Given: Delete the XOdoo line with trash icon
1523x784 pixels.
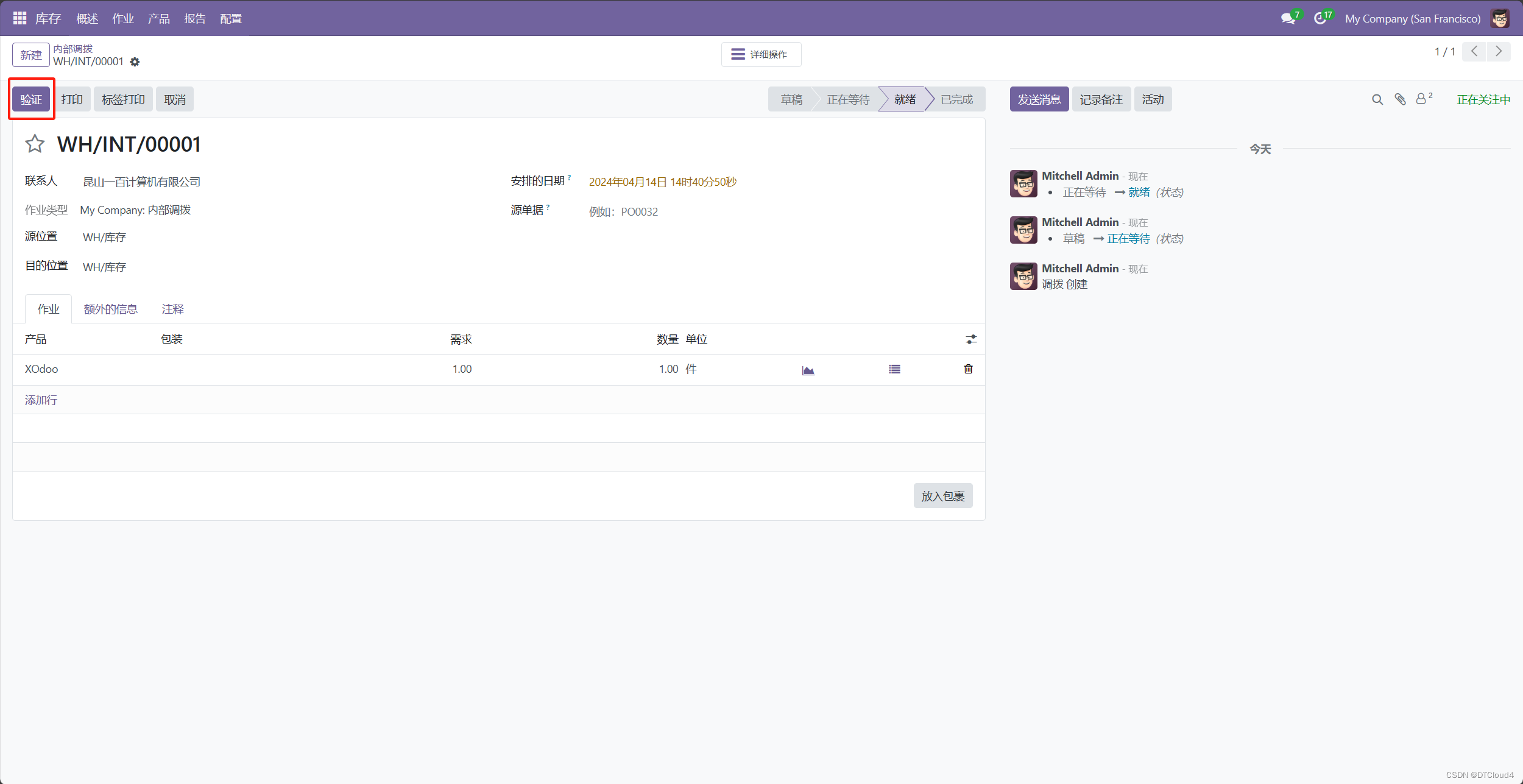Looking at the screenshot, I should (x=968, y=369).
